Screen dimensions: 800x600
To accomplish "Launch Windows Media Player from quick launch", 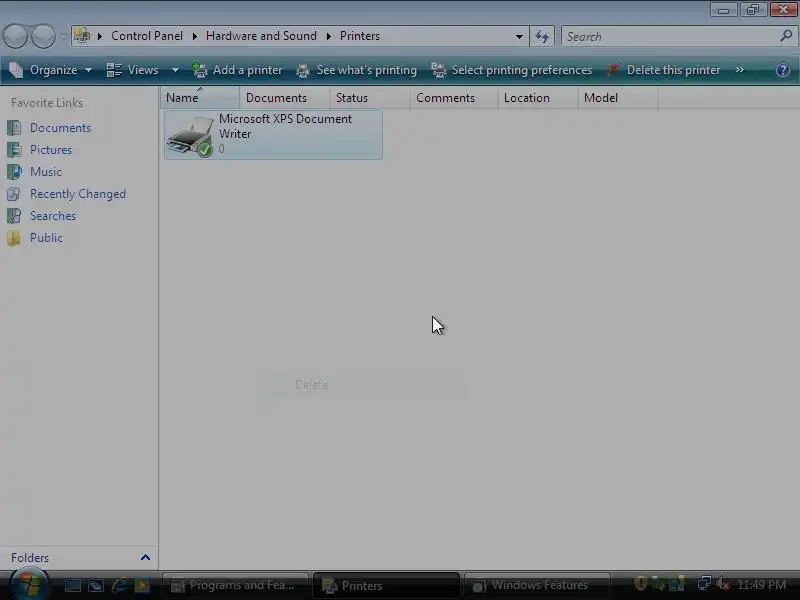I will click(142, 586).
